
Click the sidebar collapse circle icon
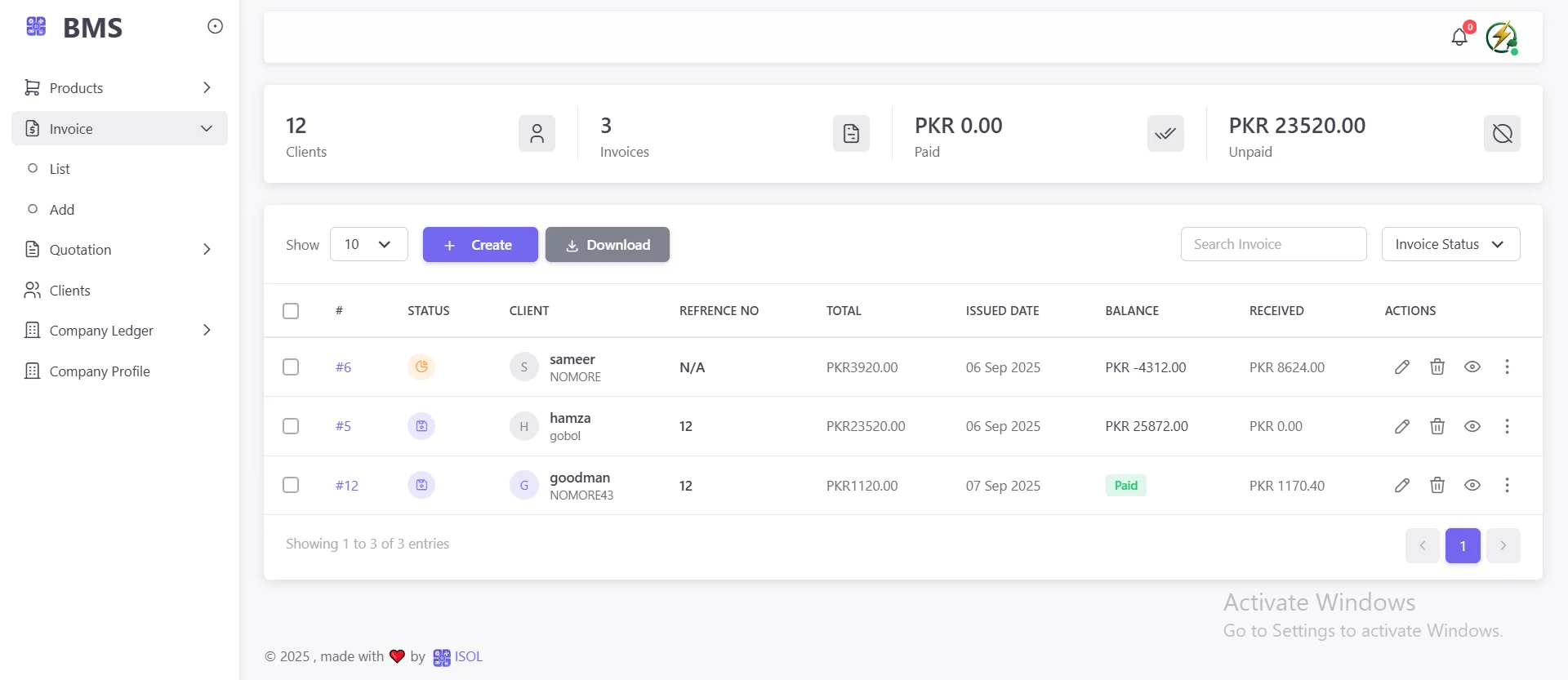click(215, 27)
